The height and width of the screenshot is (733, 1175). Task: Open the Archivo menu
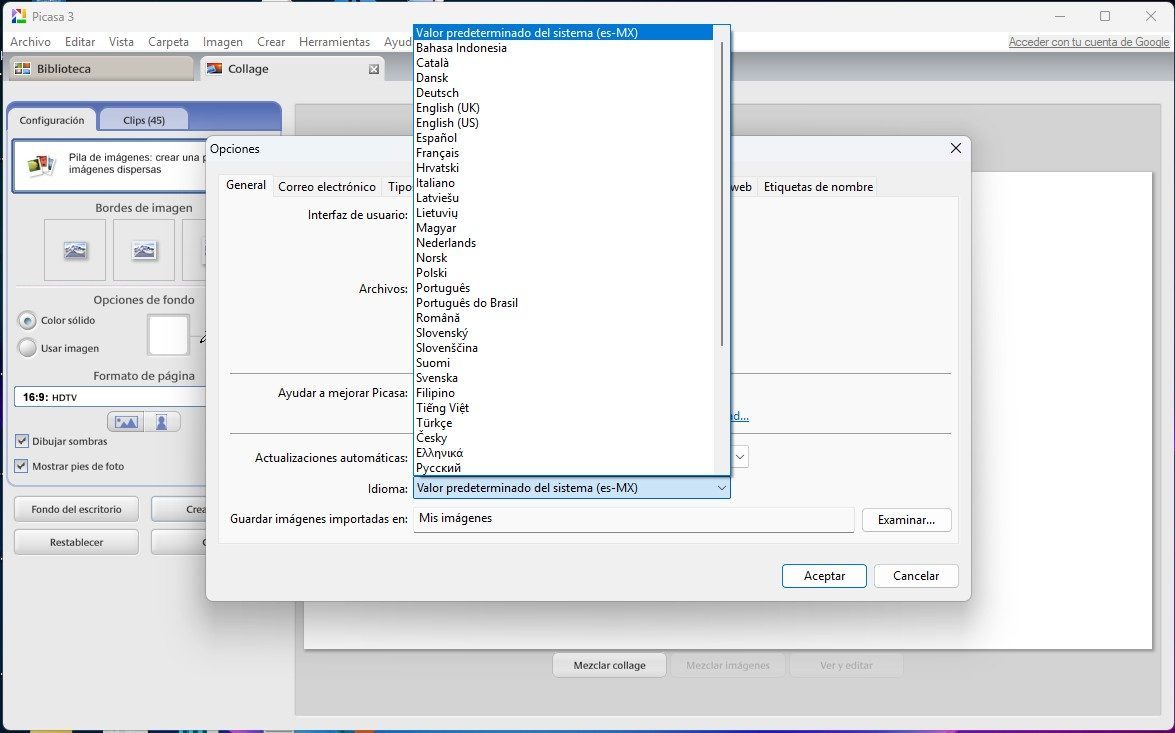30,42
